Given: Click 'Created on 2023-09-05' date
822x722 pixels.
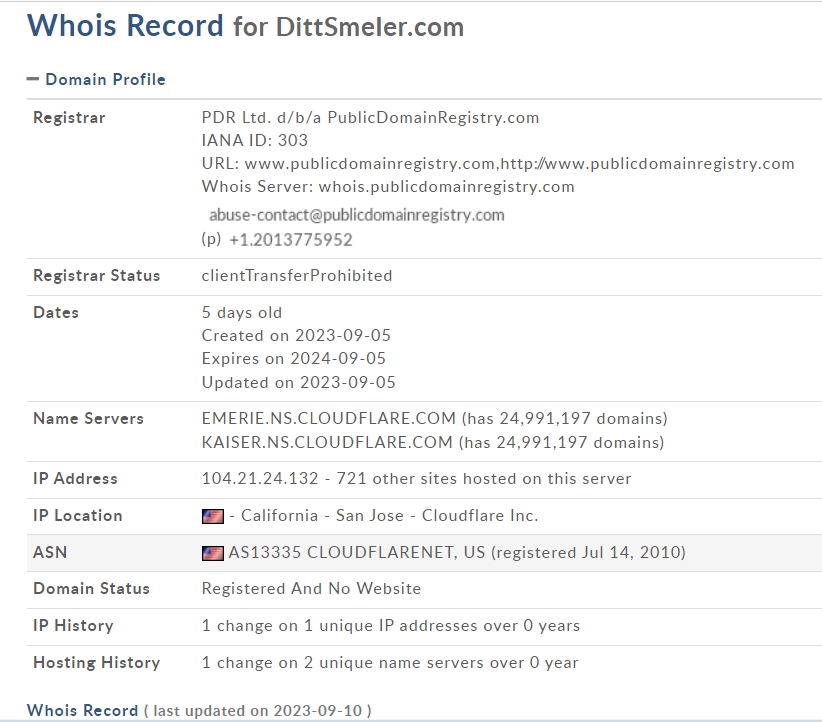Looking at the screenshot, I should point(296,336).
